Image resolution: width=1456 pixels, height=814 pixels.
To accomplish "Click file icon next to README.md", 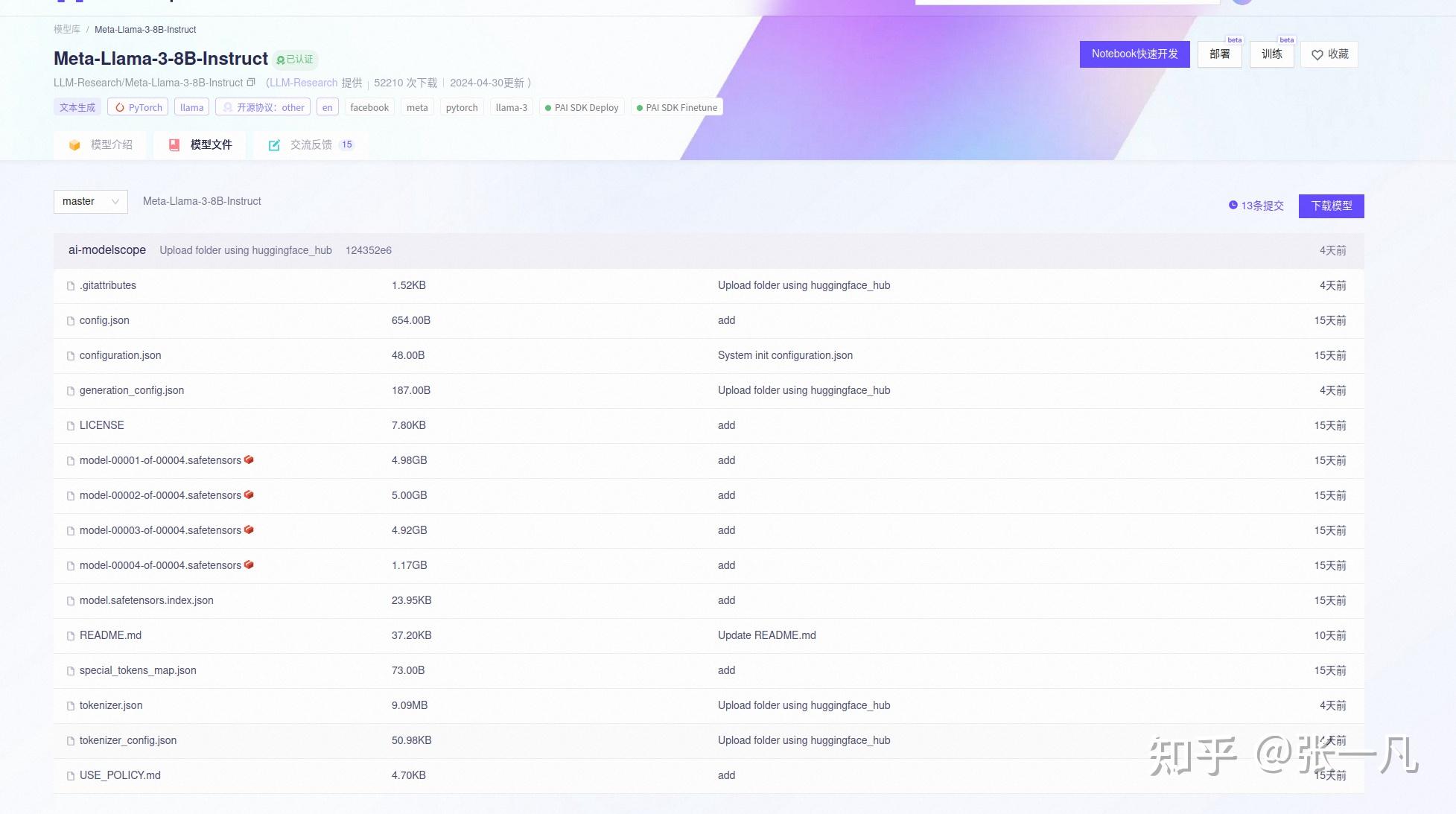I will click(71, 636).
